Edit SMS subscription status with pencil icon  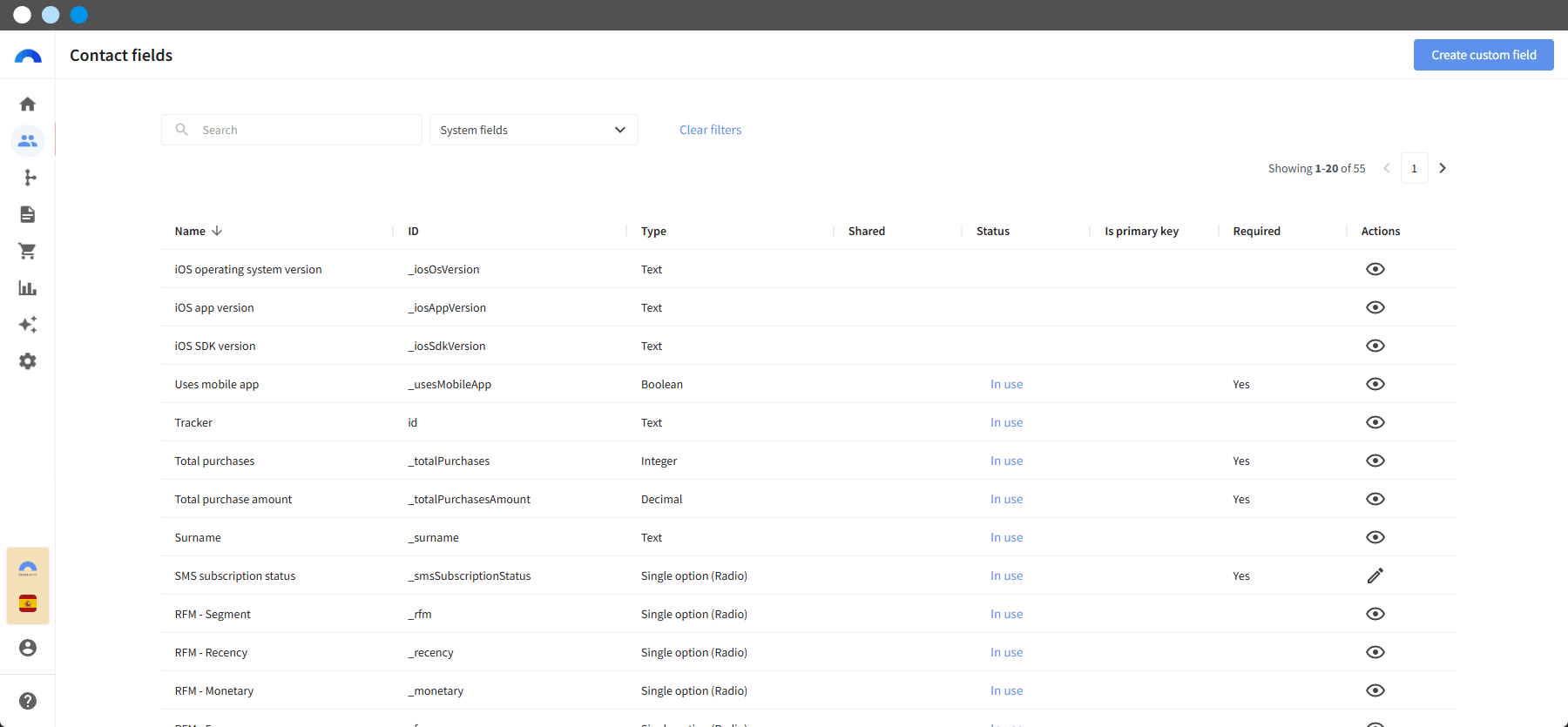[1375, 576]
